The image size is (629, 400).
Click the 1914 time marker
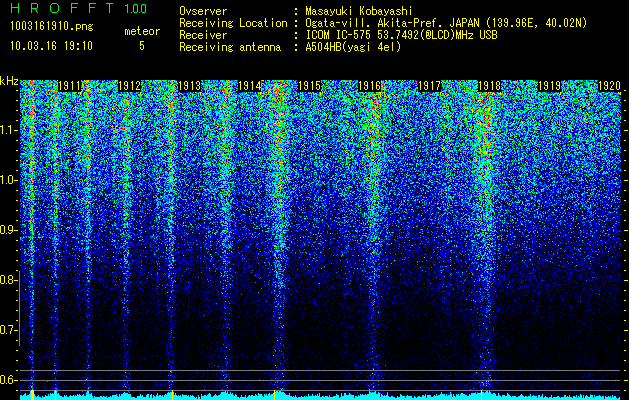coord(250,86)
